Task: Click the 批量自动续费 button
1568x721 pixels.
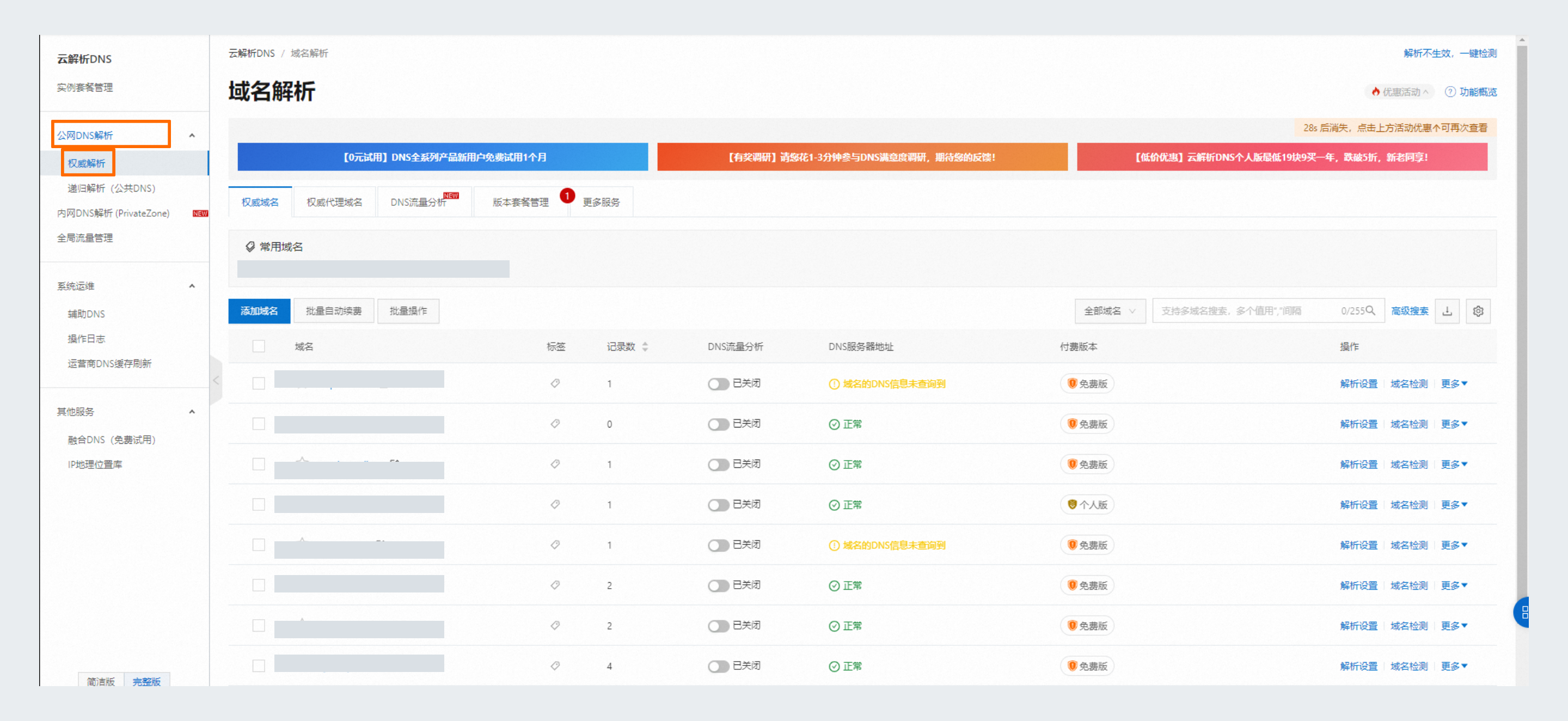Action: pos(333,311)
